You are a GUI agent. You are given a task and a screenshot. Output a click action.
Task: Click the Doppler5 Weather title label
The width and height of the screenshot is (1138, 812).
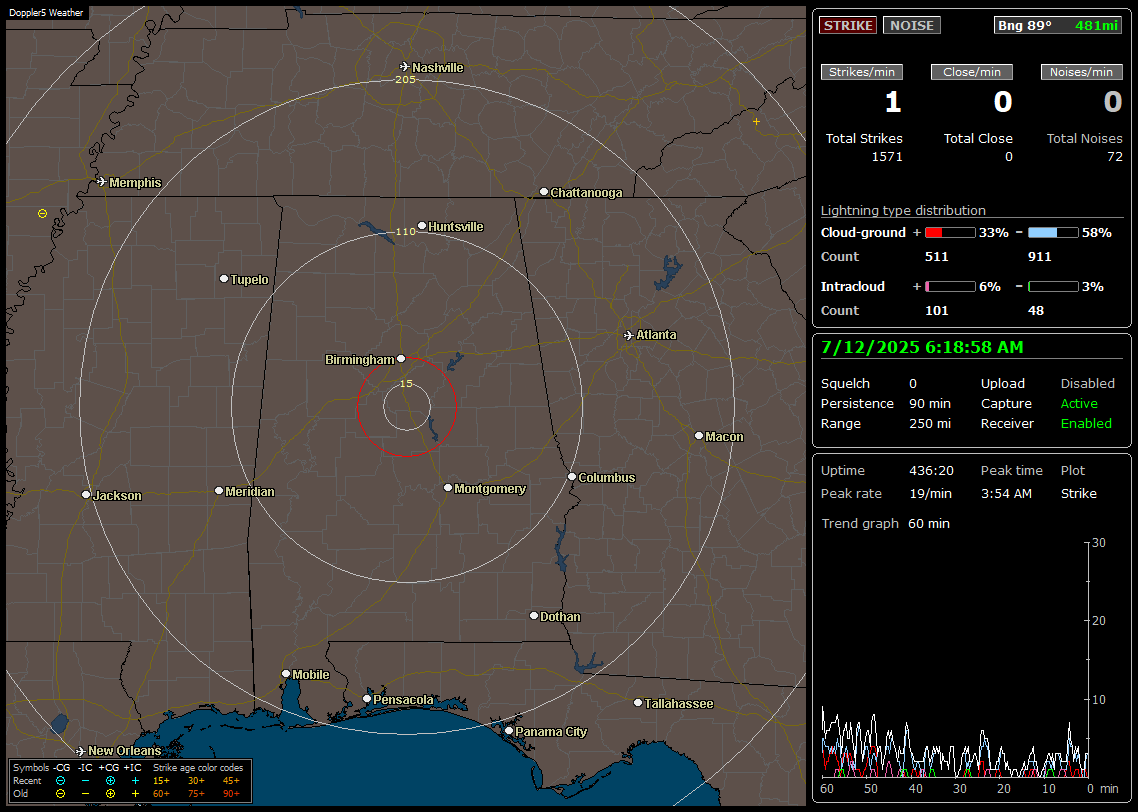46,13
